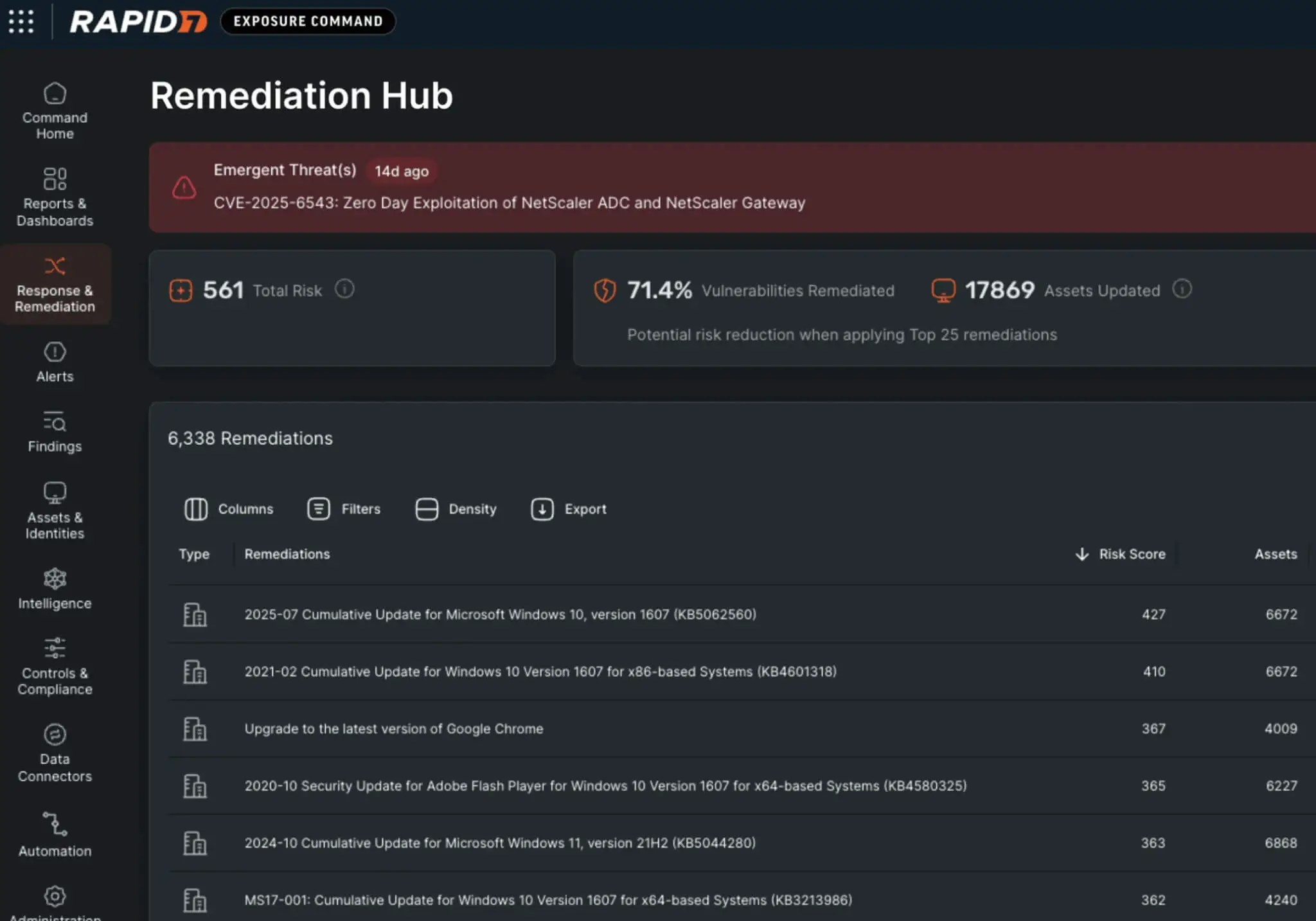
Task: Click the Administration gear icon
Action: (55, 896)
